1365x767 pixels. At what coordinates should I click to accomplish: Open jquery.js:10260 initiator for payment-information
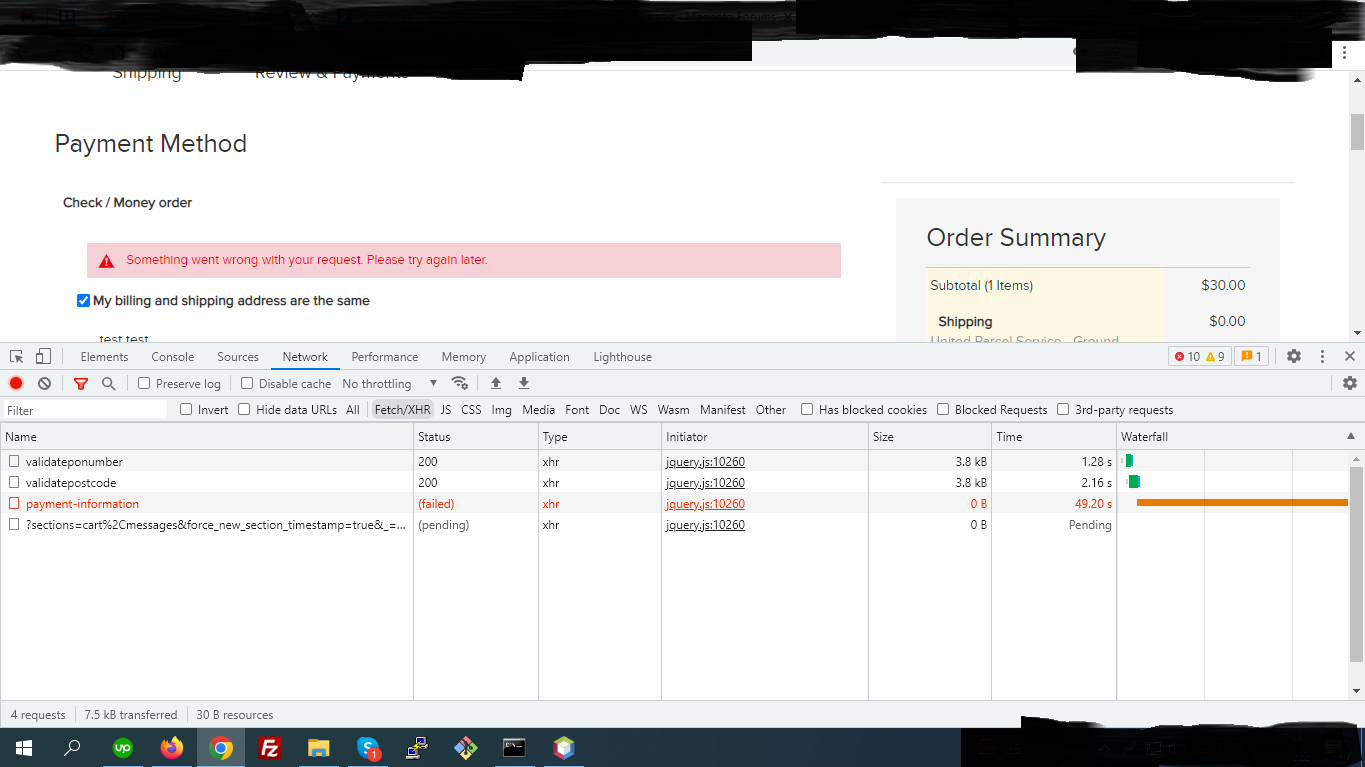coord(705,504)
